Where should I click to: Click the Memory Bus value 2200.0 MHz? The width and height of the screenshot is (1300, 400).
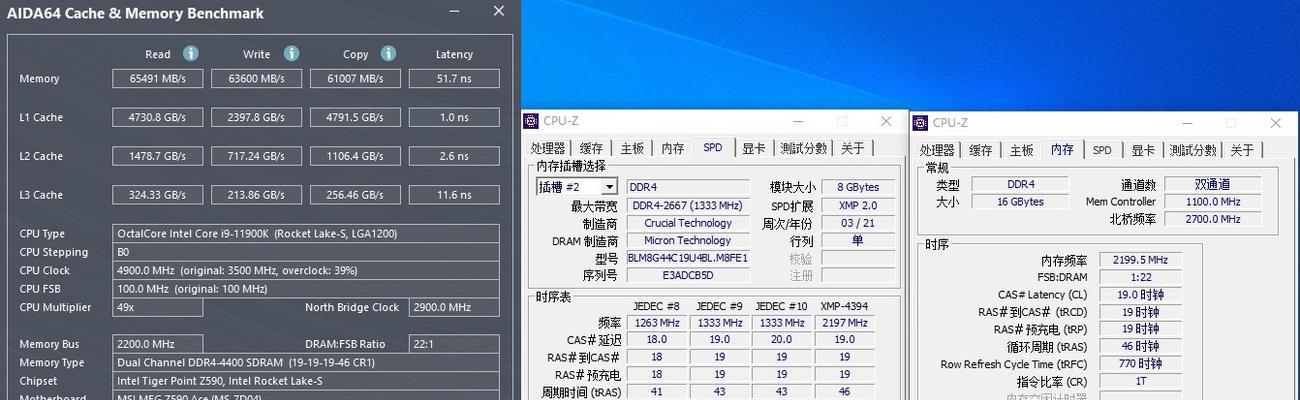tap(157, 344)
